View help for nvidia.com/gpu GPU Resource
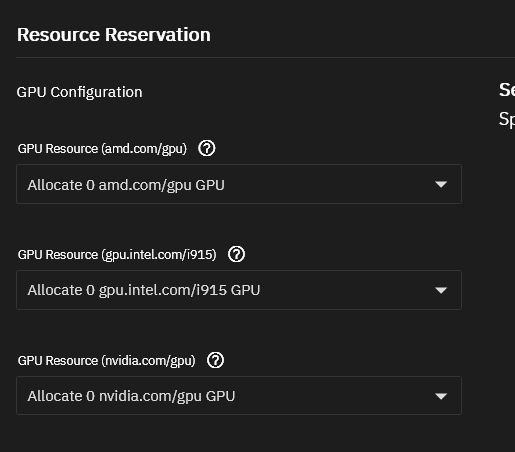This screenshot has height=452, width=515. (x=215, y=360)
